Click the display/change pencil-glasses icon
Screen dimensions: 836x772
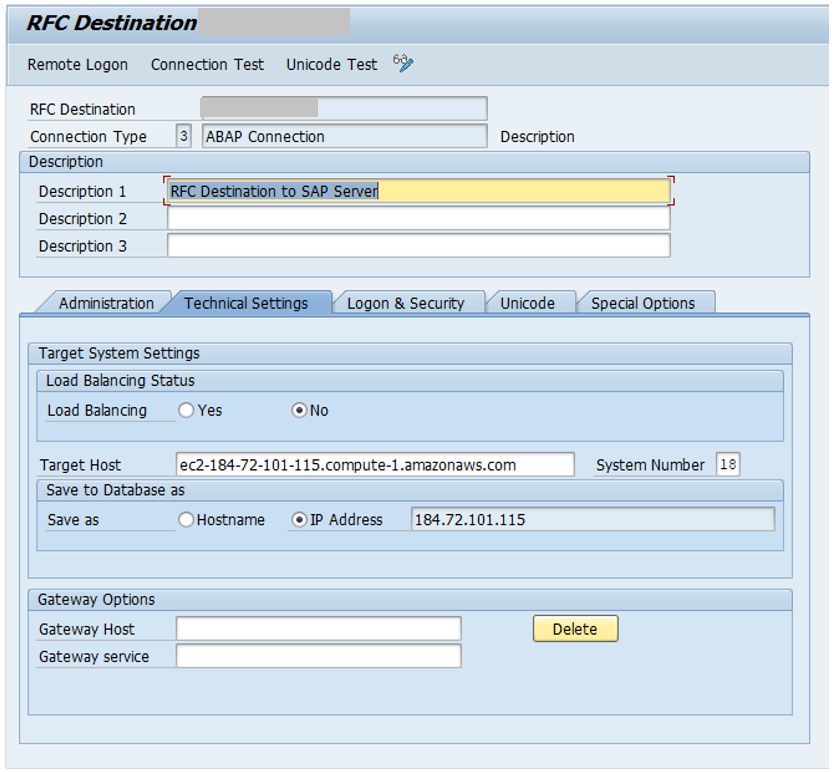[403, 64]
